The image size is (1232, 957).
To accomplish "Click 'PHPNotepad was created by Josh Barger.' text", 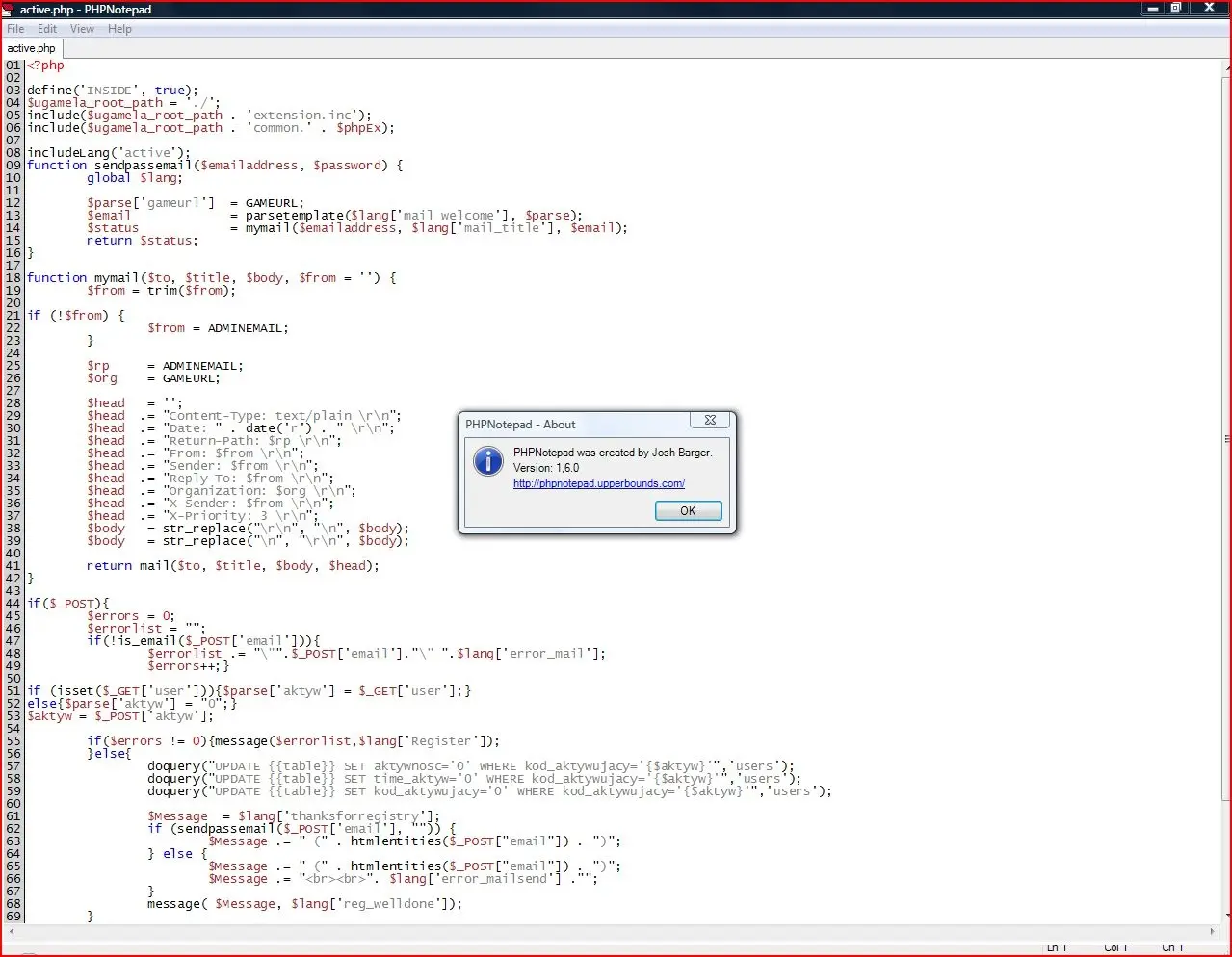I will pyautogui.click(x=613, y=453).
